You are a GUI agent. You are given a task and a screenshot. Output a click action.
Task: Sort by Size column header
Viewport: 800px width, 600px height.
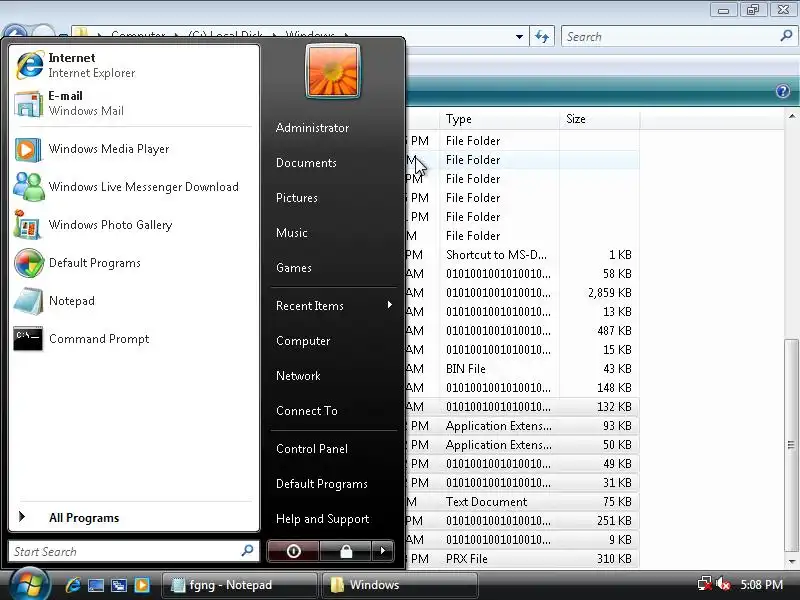pos(599,119)
